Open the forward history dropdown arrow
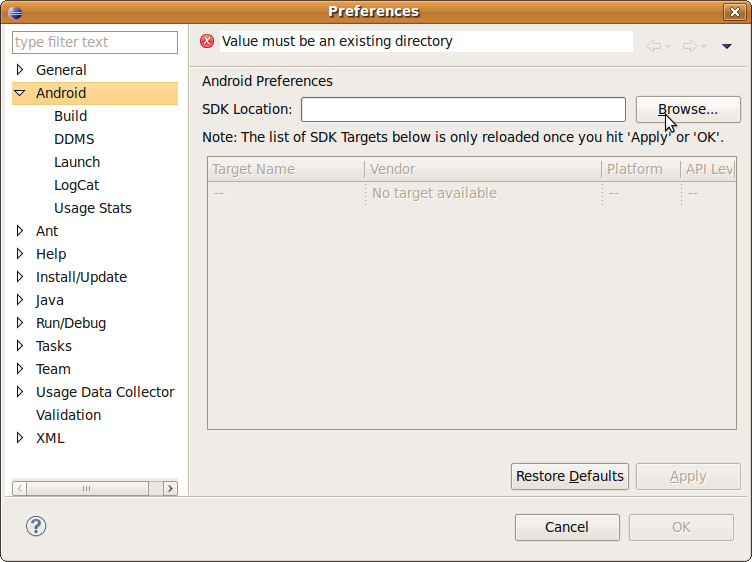This screenshot has height=562, width=752. click(x=704, y=46)
